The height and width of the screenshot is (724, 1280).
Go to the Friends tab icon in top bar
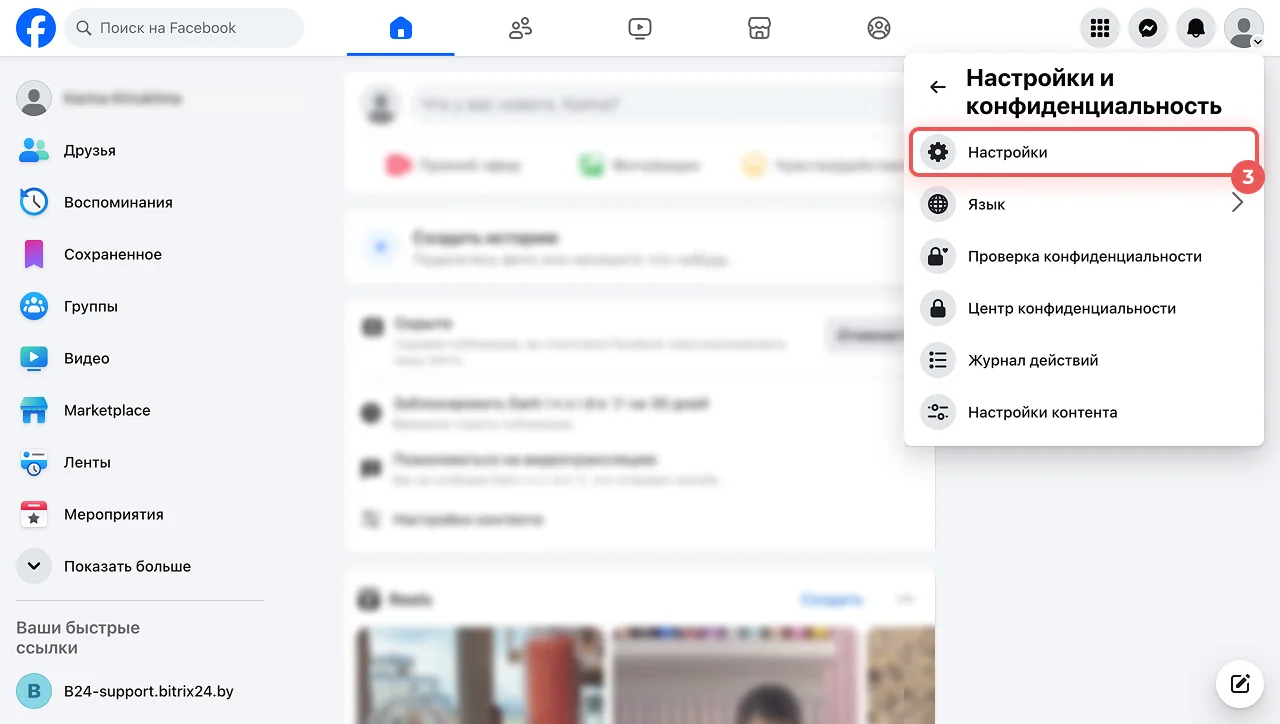(x=520, y=28)
